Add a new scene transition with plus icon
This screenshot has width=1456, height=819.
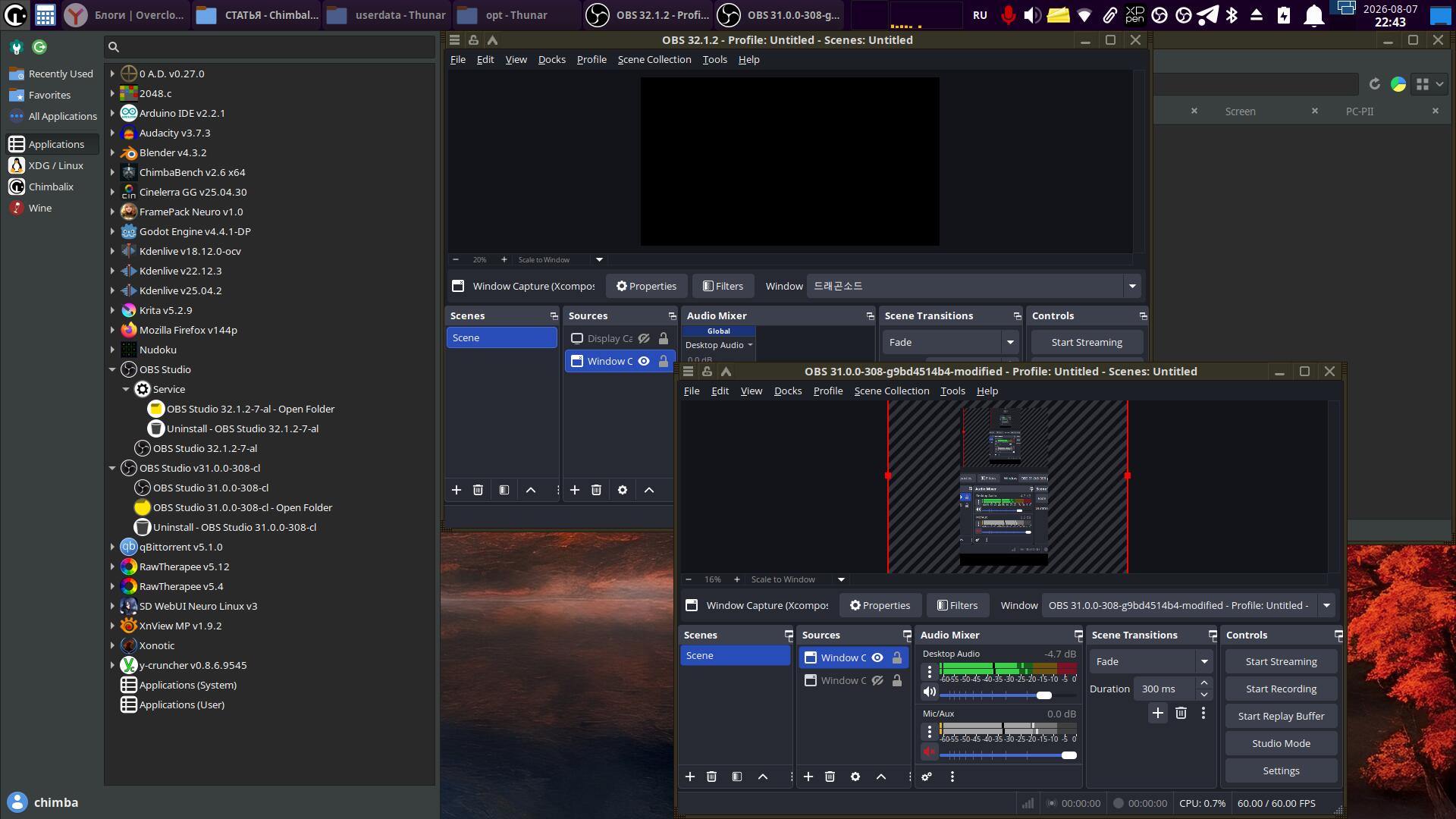1158,713
